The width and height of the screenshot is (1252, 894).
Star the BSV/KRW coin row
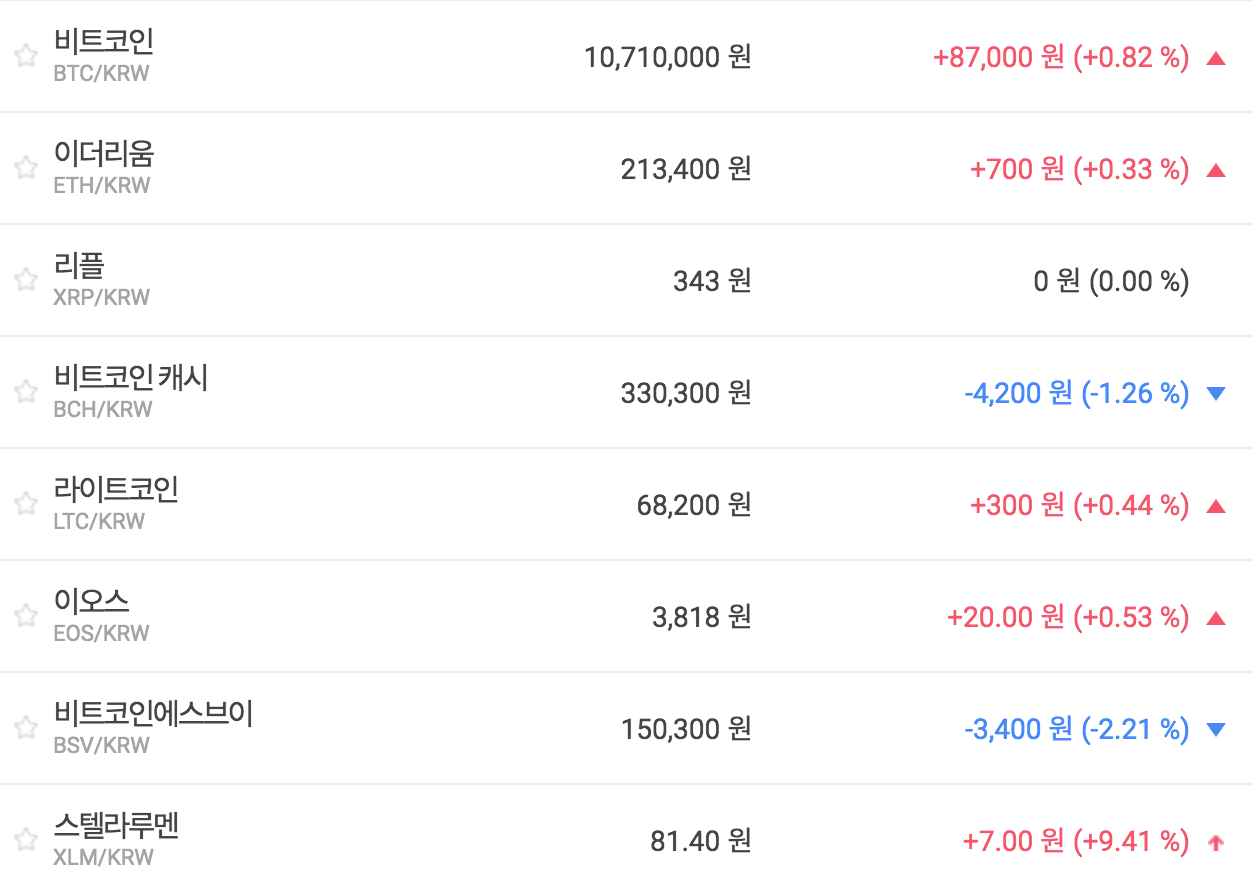pos(26,728)
